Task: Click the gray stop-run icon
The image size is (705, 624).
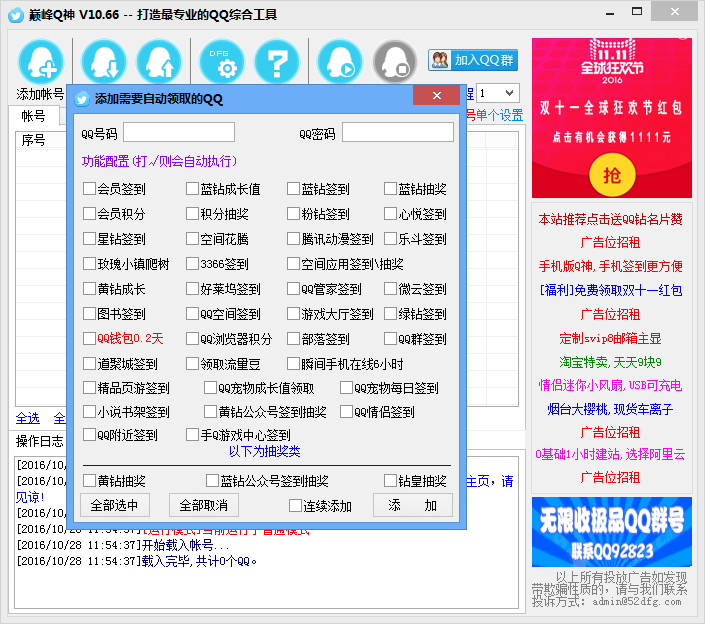Action: click(395, 62)
